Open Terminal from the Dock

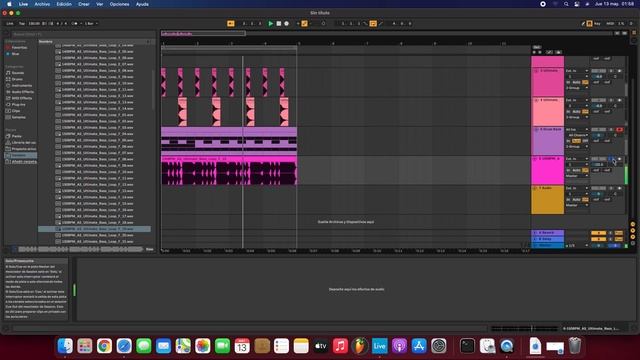click(x=467, y=346)
